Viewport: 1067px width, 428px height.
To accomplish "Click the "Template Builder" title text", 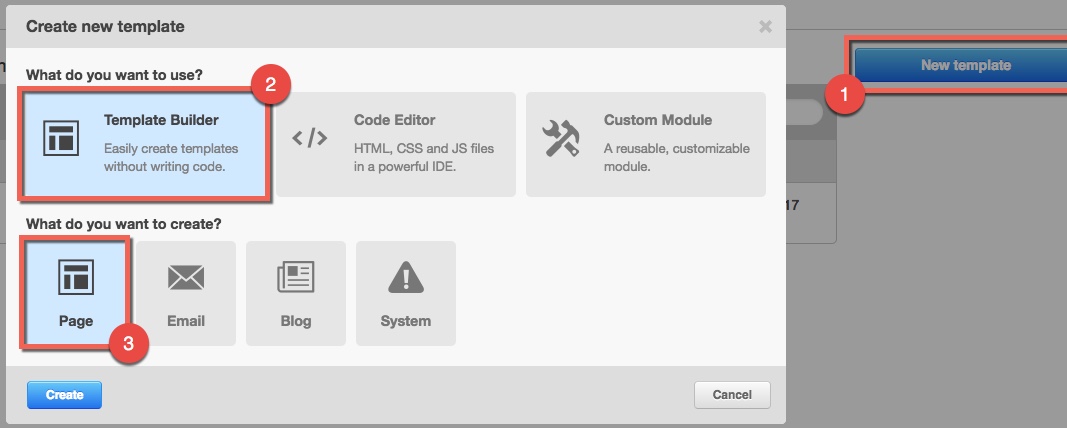I will tap(160, 120).
